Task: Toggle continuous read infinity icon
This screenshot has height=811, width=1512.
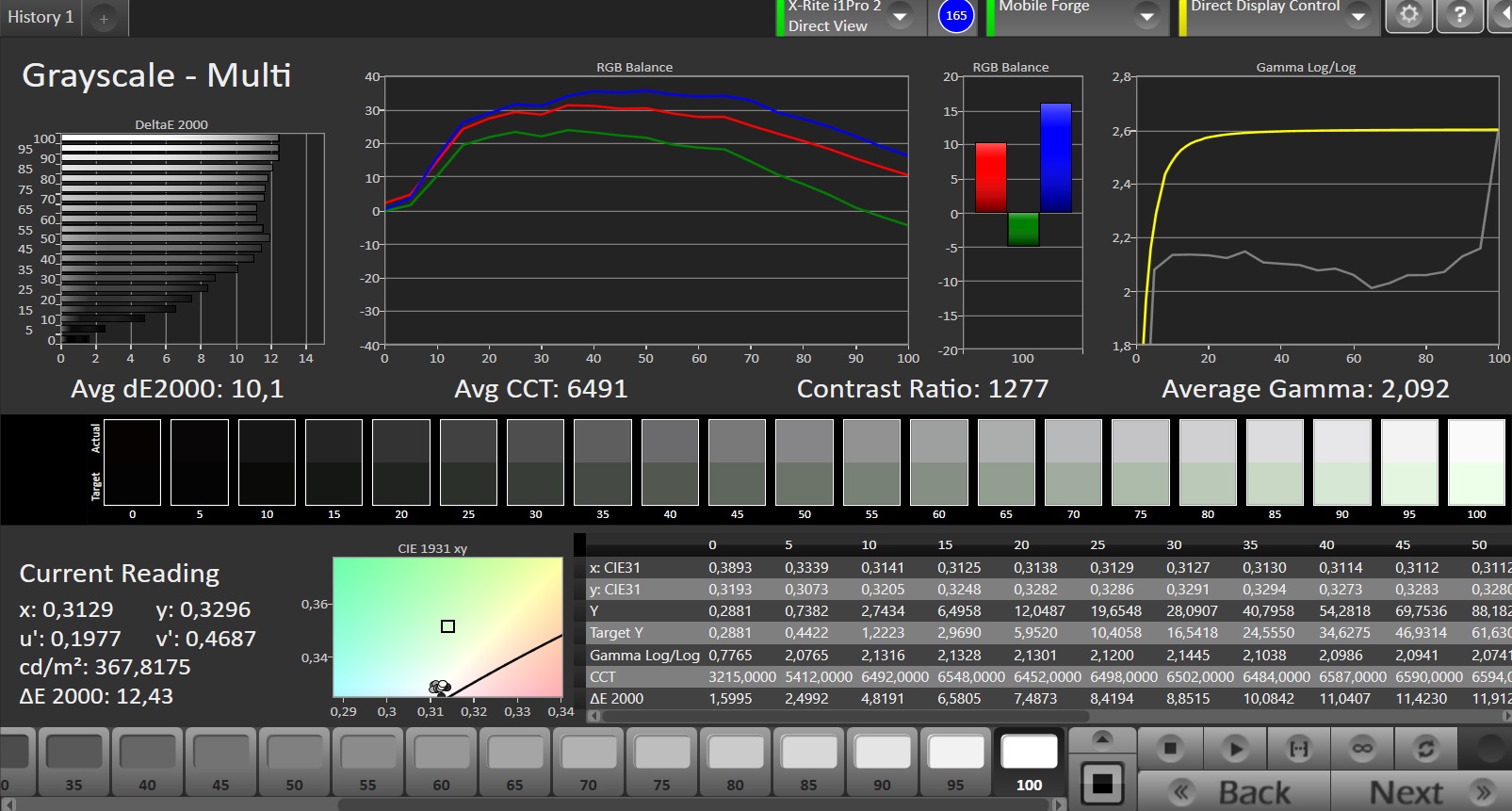Action: click(x=1362, y=749)
